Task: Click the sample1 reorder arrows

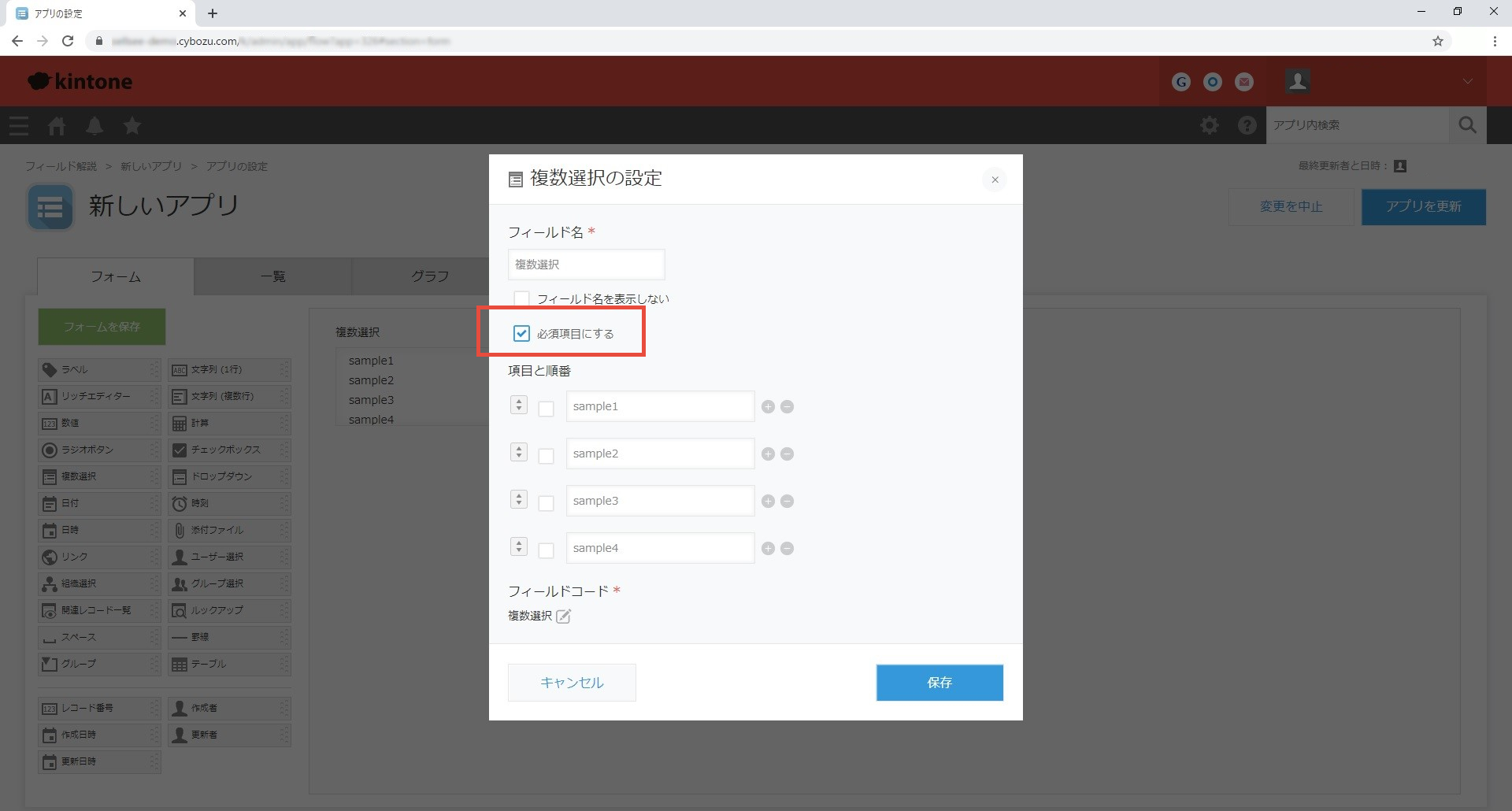Action: pyautogui.click(x=518, y=405)
